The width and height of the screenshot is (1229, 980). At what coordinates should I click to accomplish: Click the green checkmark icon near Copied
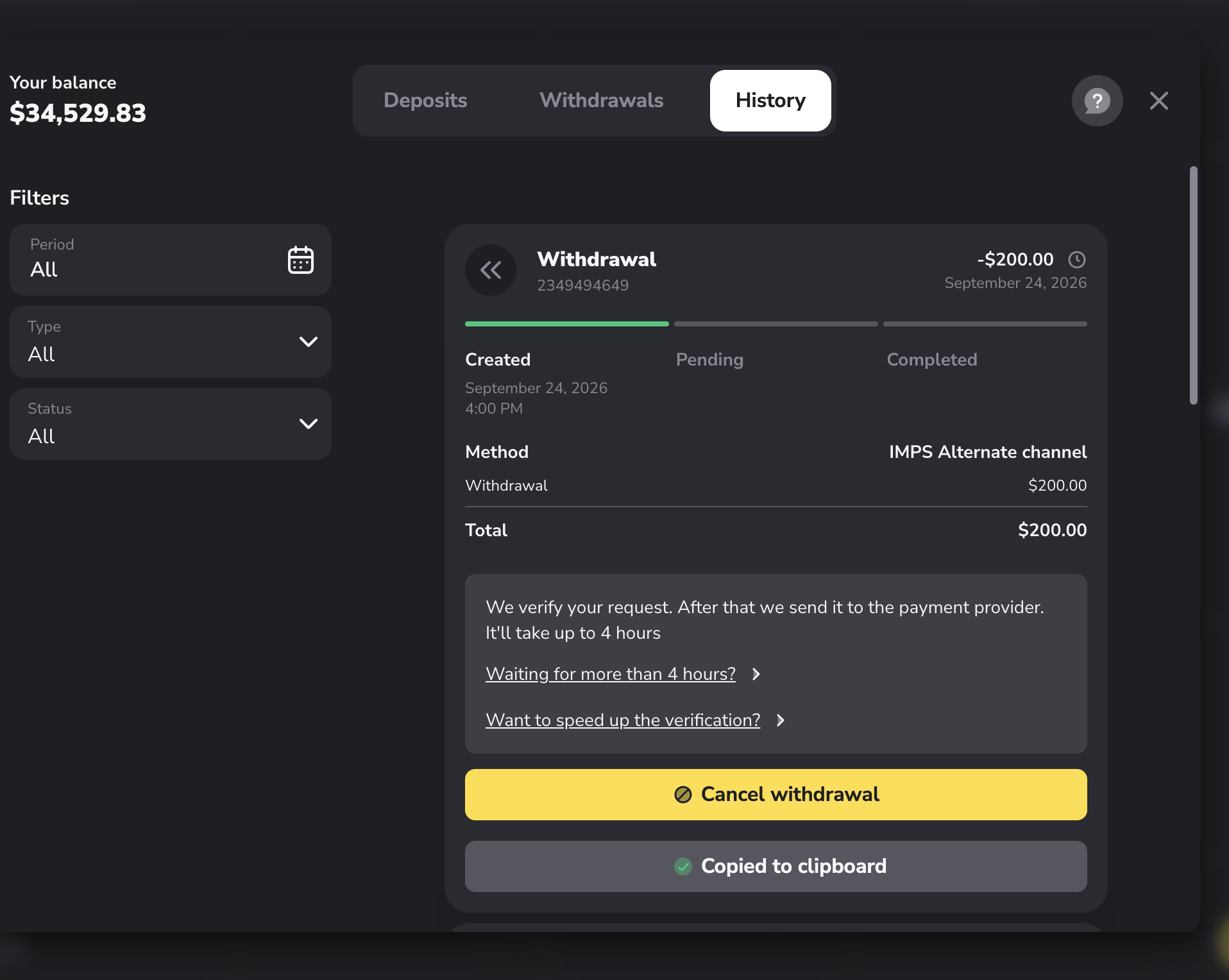click(682, 866)
